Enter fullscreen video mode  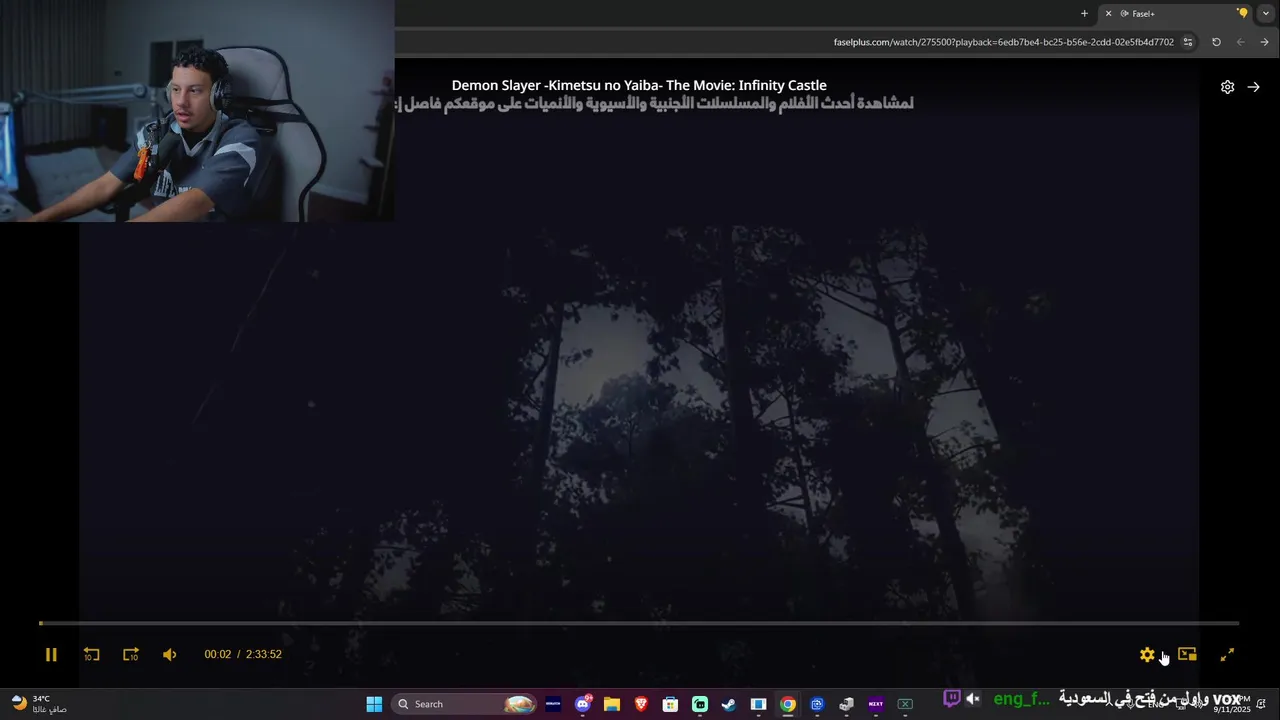click(x=1227, y=655)
